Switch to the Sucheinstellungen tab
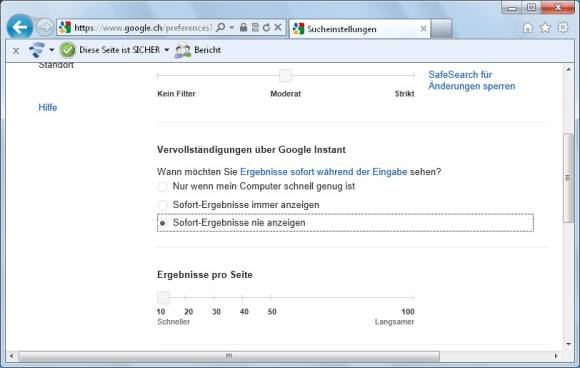The height and width of the screenshot is (368, 580). coord(359,29)
